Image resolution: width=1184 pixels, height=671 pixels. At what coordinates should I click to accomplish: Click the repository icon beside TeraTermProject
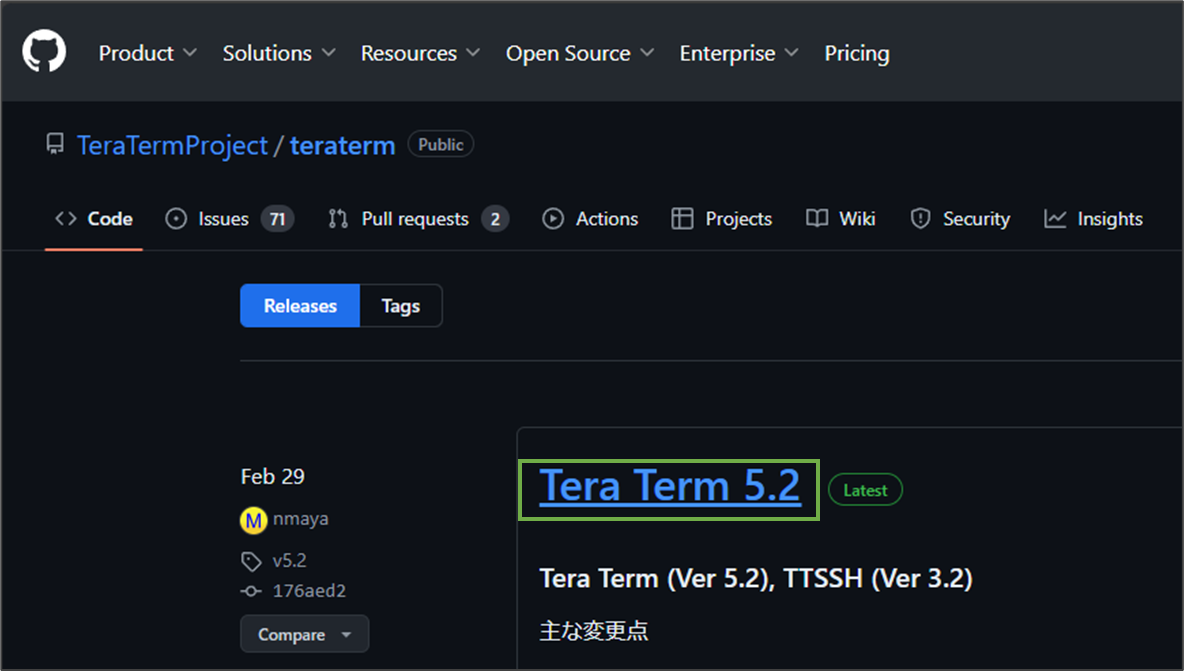coord(55,144)
